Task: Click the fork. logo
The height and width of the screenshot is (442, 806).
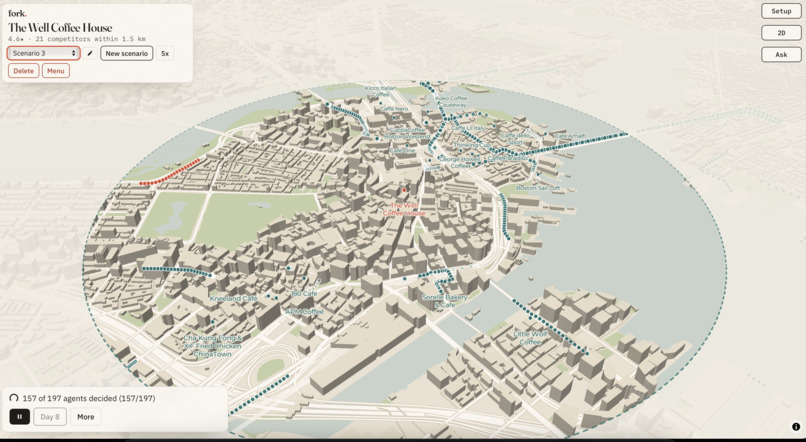Action: pos(17,13)
